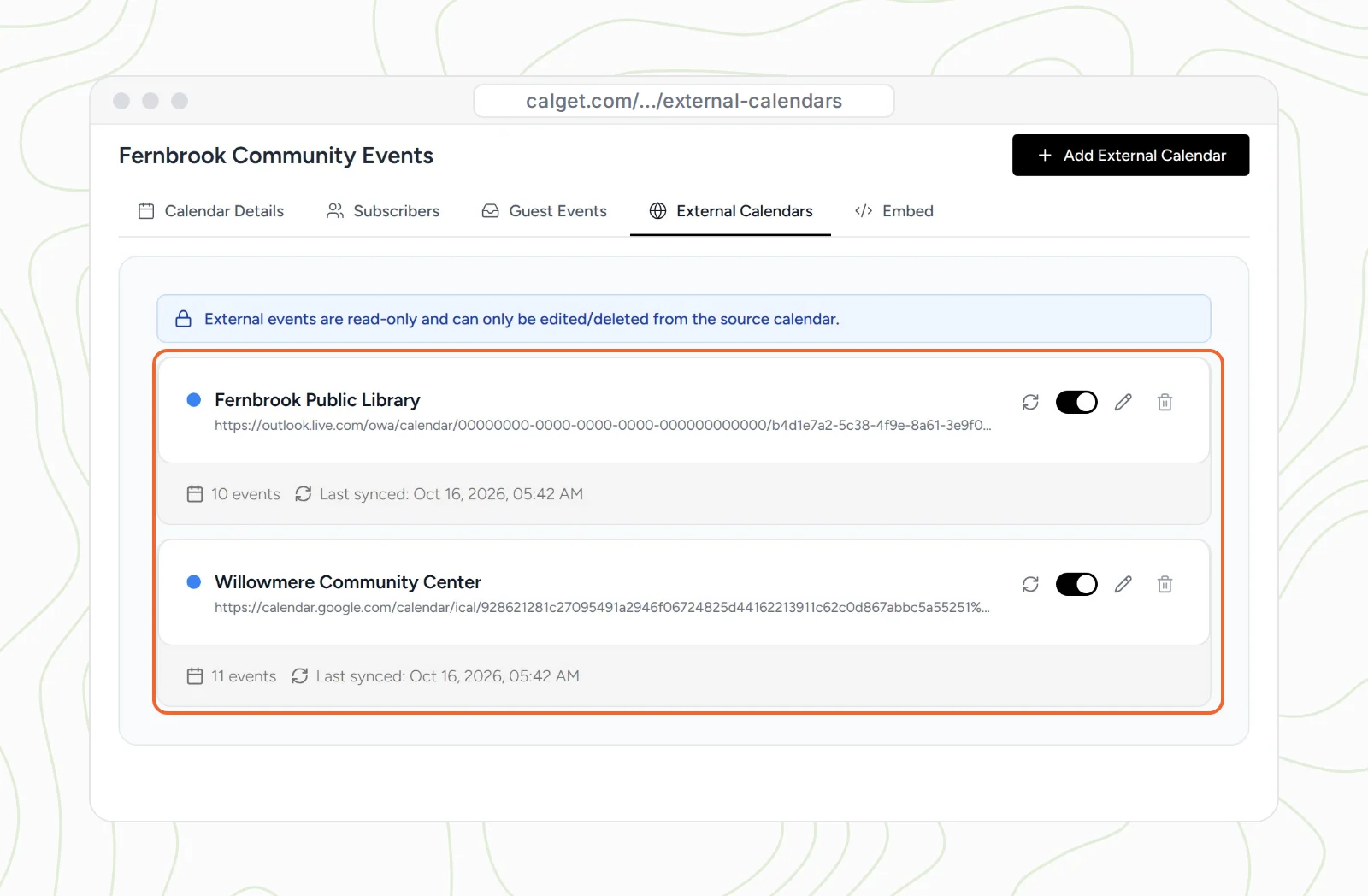Disable the Willowmere Community Center toggle
The image size is (1368, 896).
(x=1076, y=584)
